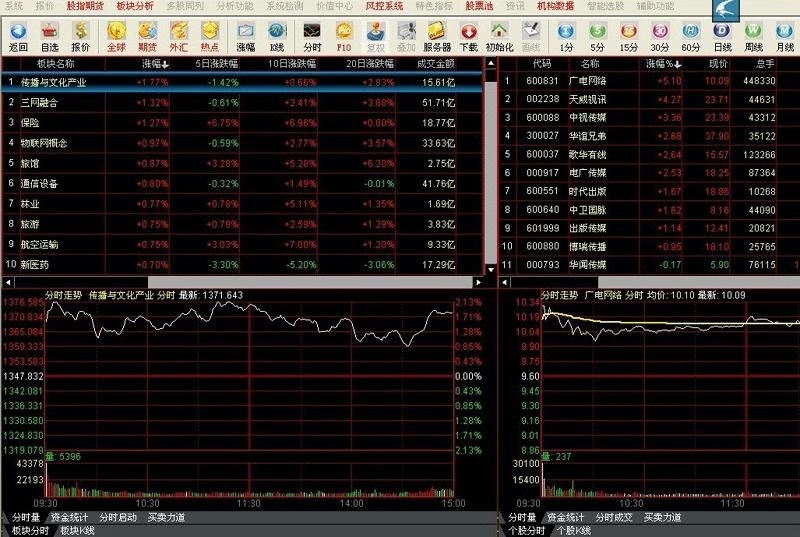This screenshot has width=800, height=537.
Task: Select the 5分 five-minute period icon
Action: (596, 36)
